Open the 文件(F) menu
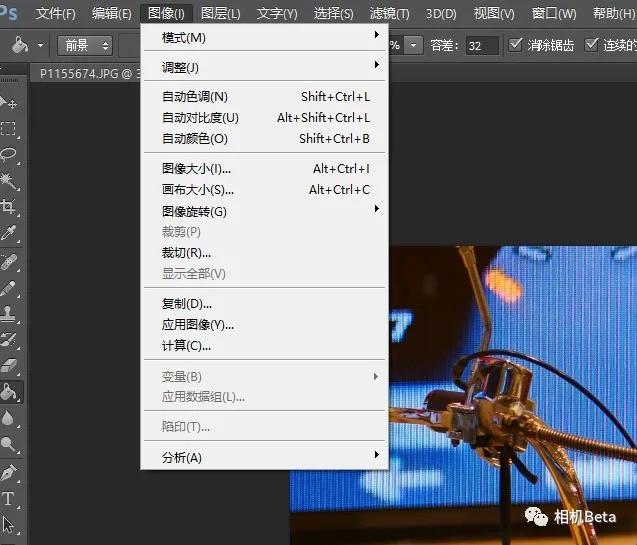637x545 pixels. tap(56, 13)
